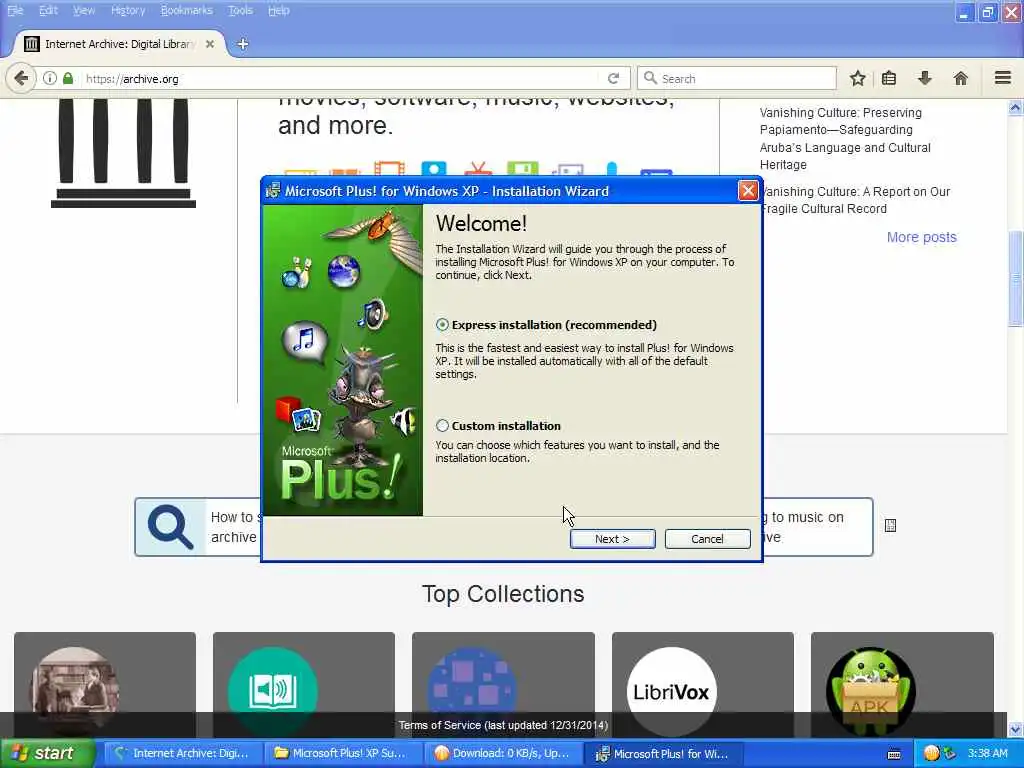The width and height of the screenshot is (1024, 768).
Task: Go to Firefox home page icon
Action: point(961,78)
